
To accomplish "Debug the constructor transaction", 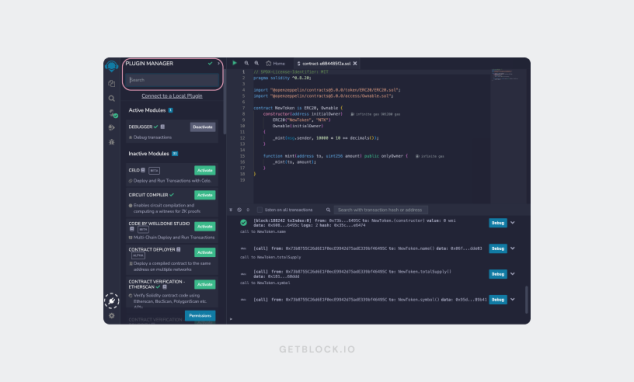I will click(x=498, y=223).
